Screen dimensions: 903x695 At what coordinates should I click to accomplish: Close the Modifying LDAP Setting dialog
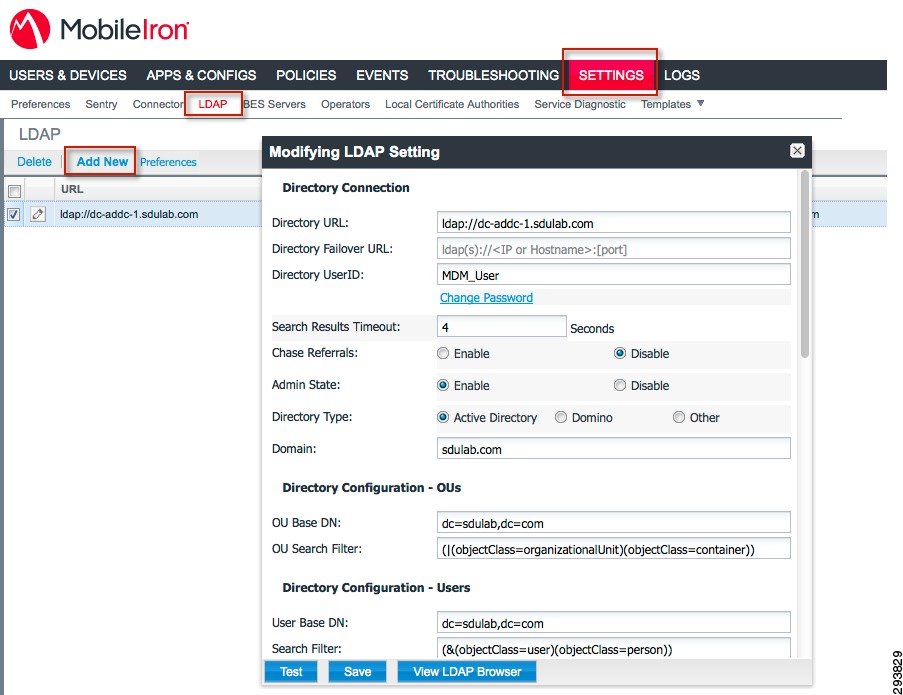pos(797,151)
